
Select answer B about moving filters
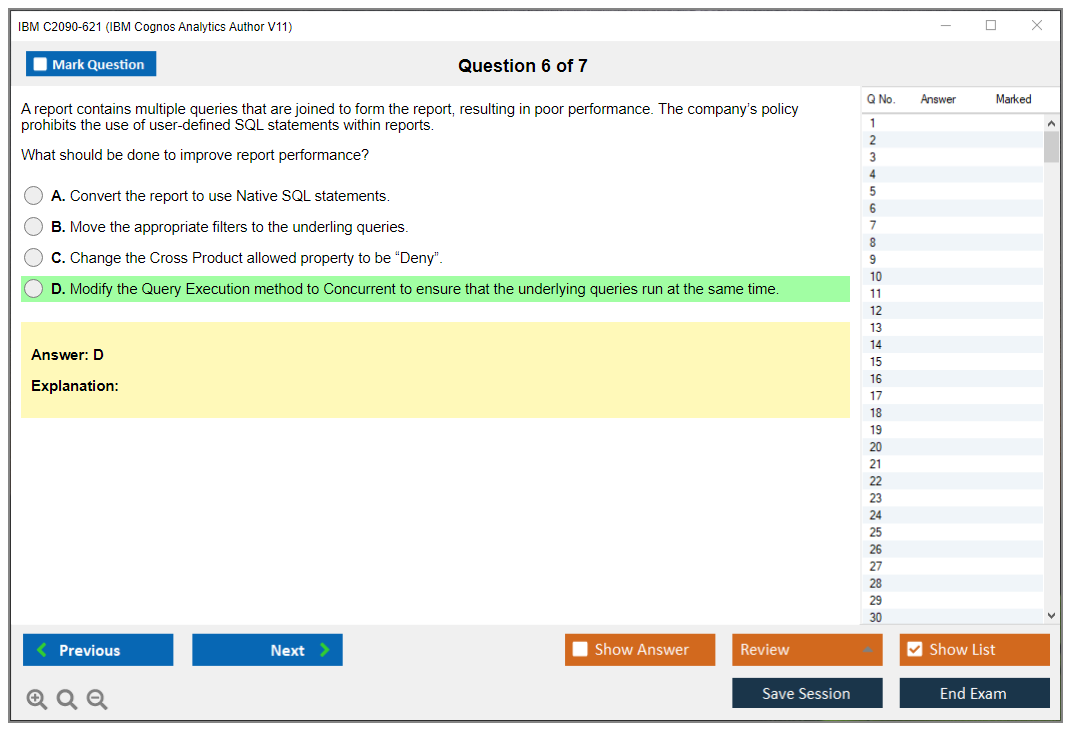tap(34, 227)
